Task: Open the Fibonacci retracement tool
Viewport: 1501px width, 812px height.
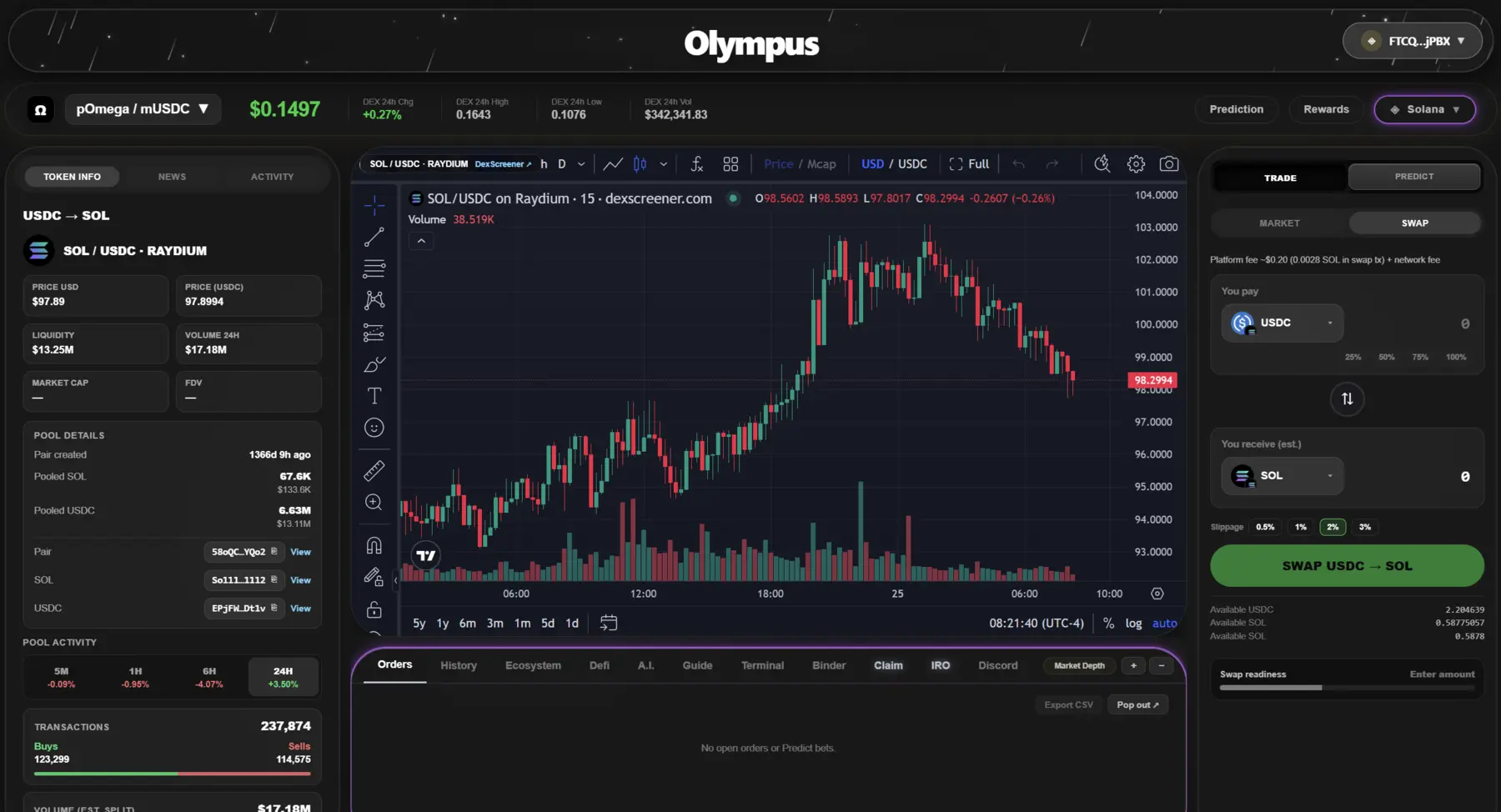Action: tap(374, 268)
